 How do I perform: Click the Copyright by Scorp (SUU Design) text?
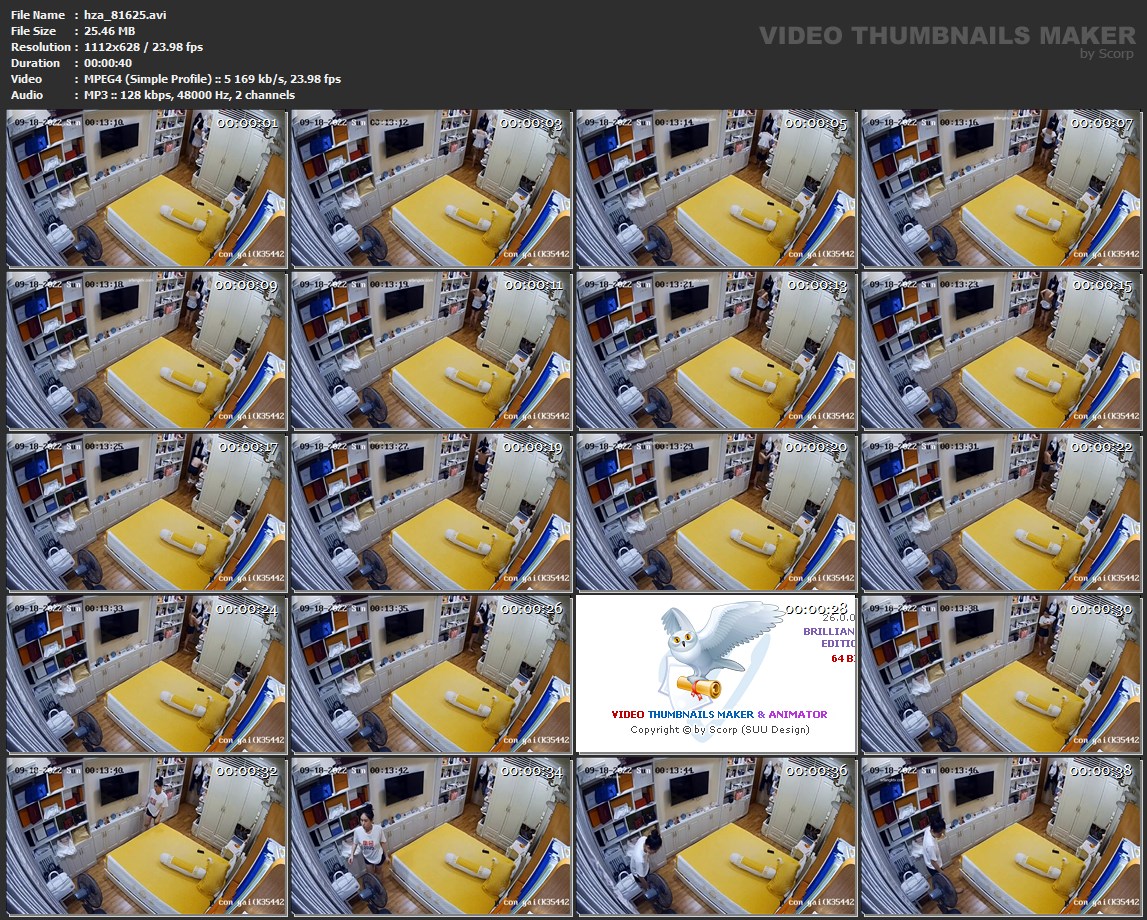719,729
